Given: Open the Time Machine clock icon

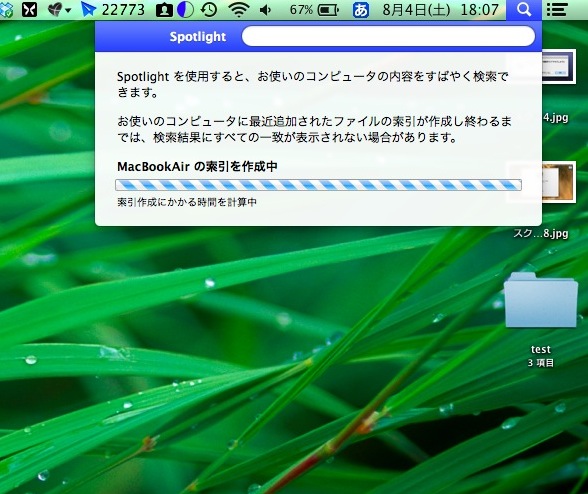Looking at the screenshot, I should [208, 10].
